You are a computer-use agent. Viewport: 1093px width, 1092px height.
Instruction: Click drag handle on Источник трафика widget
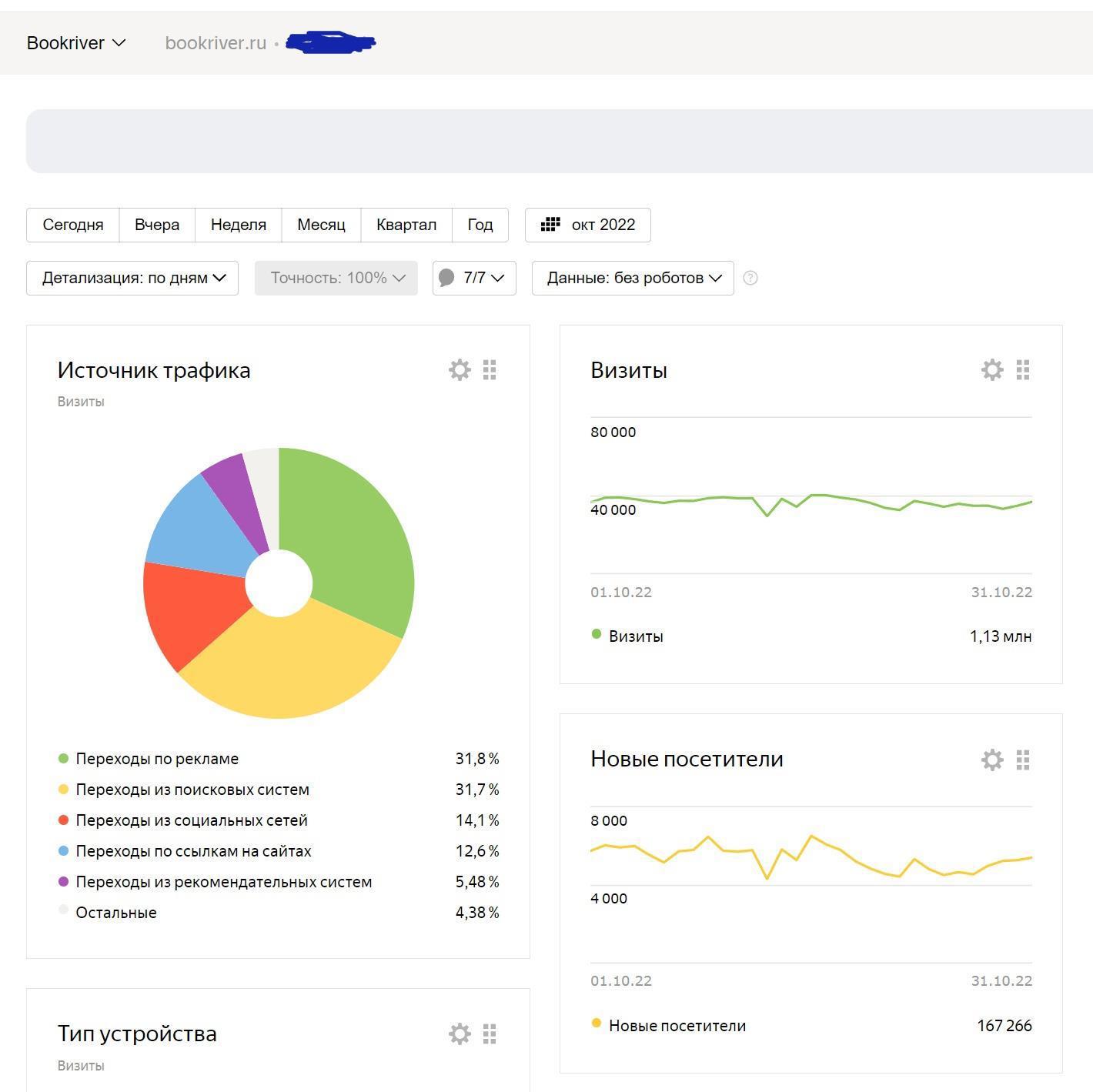(x=490, y=370)
